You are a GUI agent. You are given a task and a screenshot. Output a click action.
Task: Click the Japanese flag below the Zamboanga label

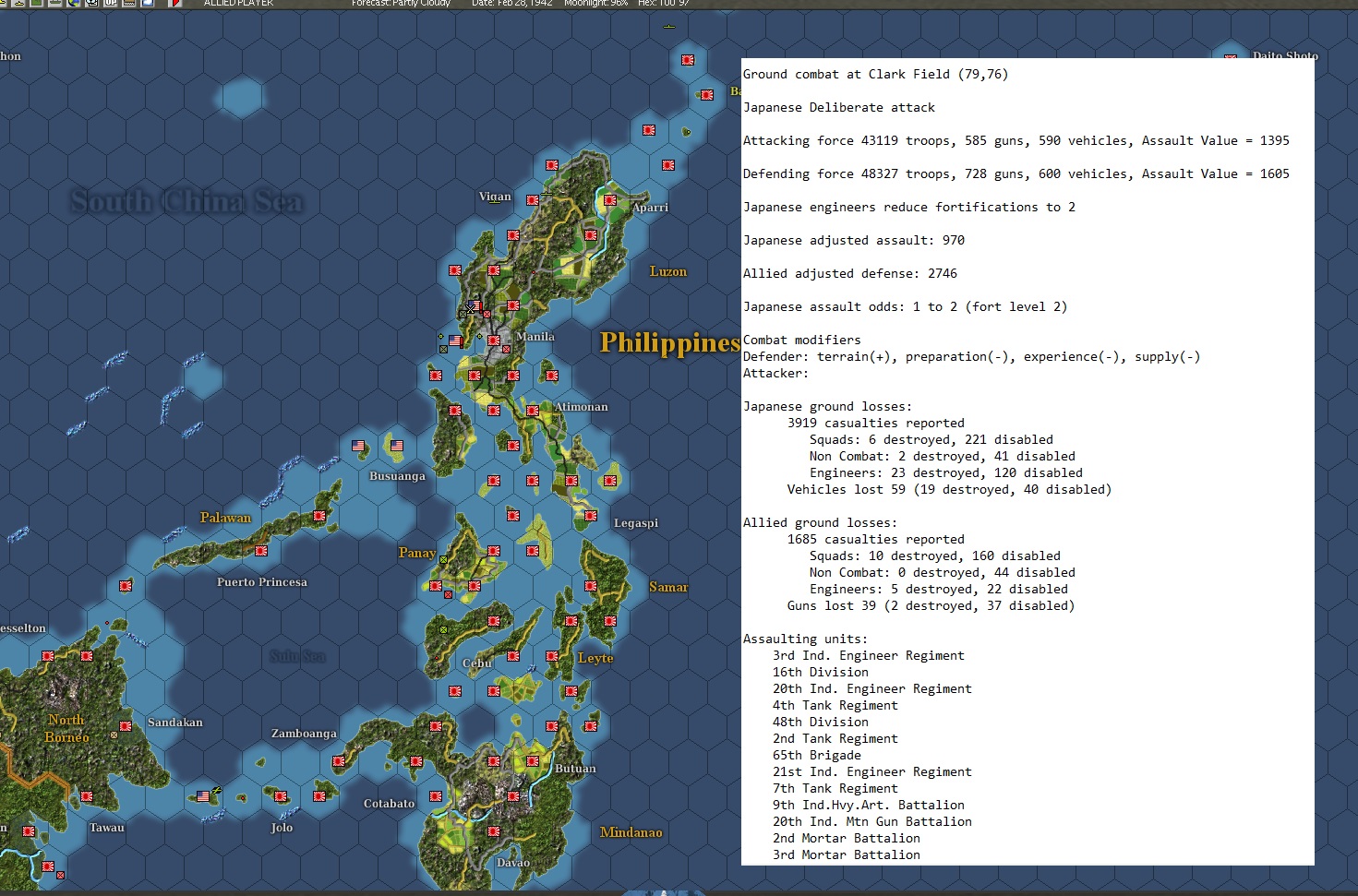(x=339, y=761)
